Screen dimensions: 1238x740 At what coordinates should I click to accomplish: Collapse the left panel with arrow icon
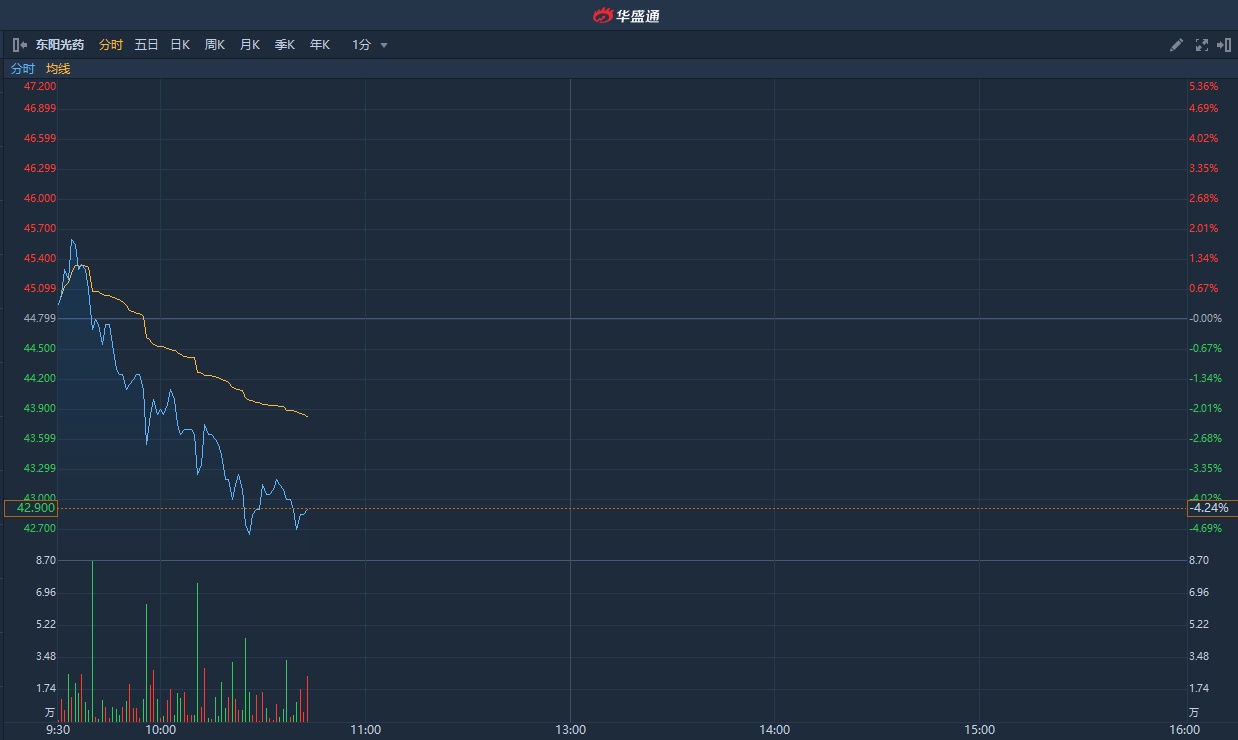[x=19, y=45]
